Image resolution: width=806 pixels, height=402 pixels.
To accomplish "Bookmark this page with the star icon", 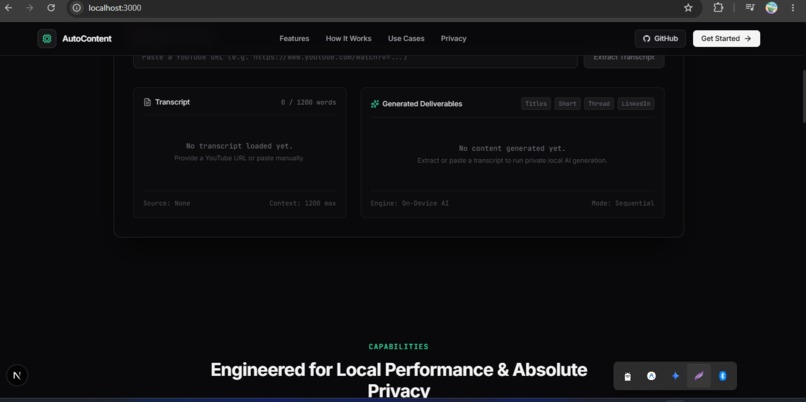I will [x=688, y=8].
